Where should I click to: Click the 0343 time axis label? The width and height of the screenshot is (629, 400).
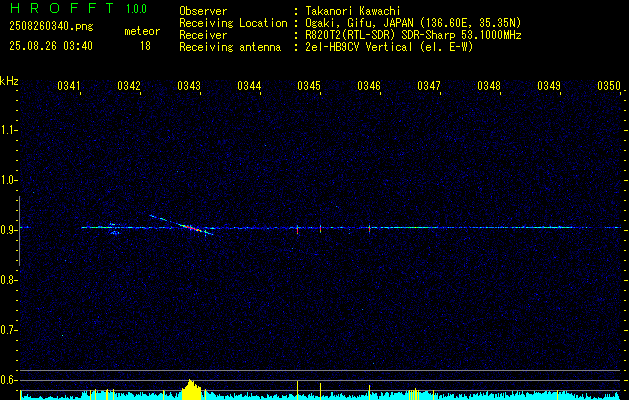(x=189, y=86)
